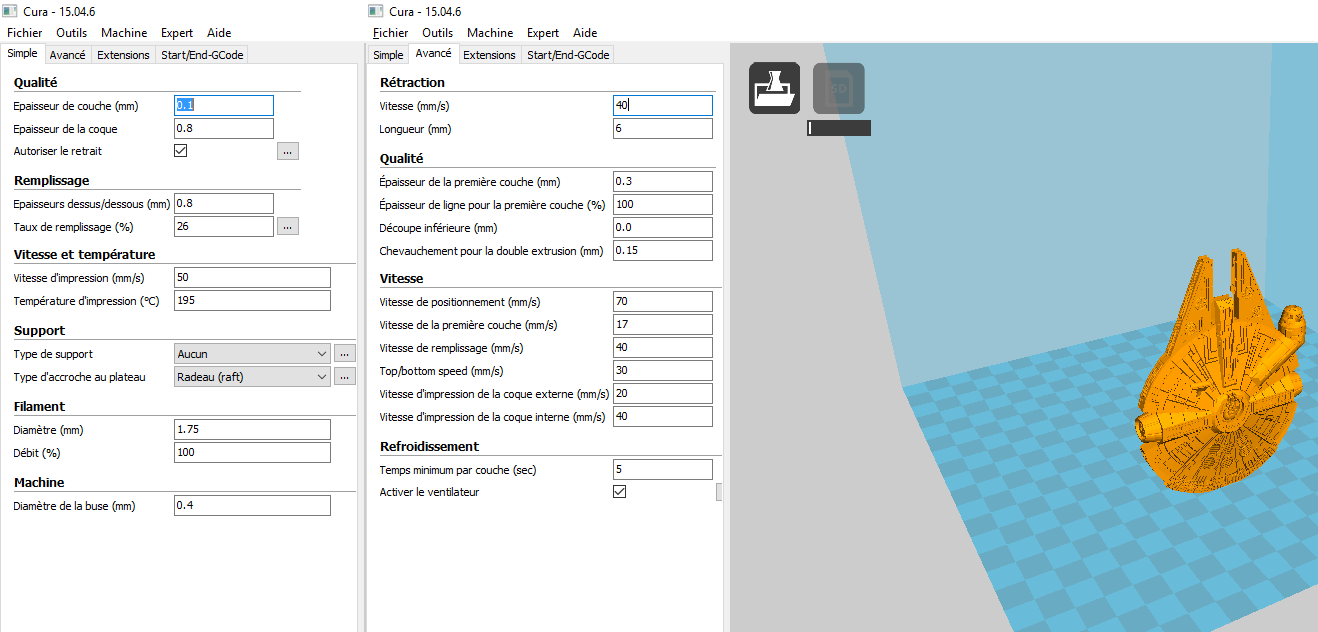Screen dimensions: 1318x632
Task: Click Temps minimum par couche field
Action: pyautogui.click(x=662, y=469)
